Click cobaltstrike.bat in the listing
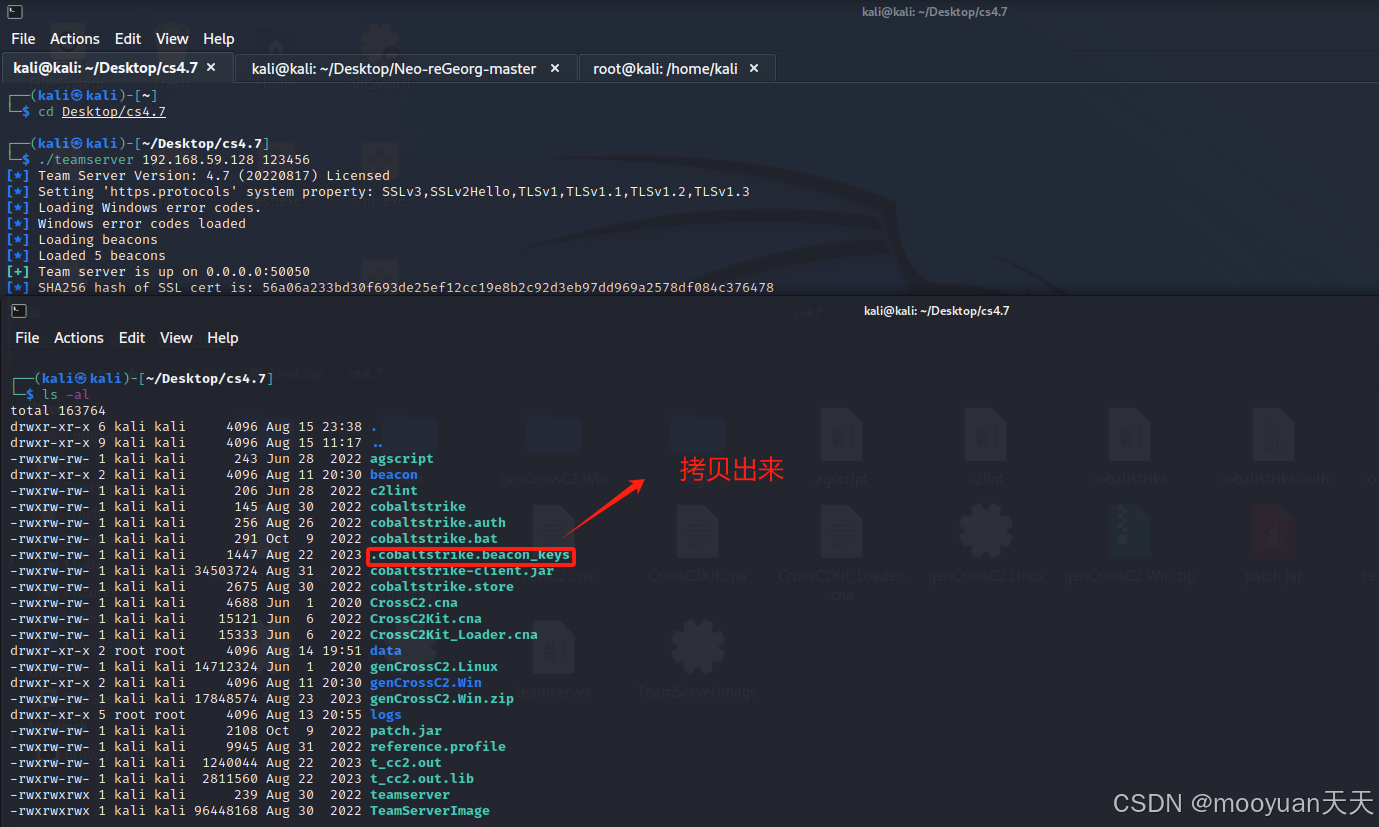Image resolution: width=1379 pixels, height=827 pixels. point(434,539)
